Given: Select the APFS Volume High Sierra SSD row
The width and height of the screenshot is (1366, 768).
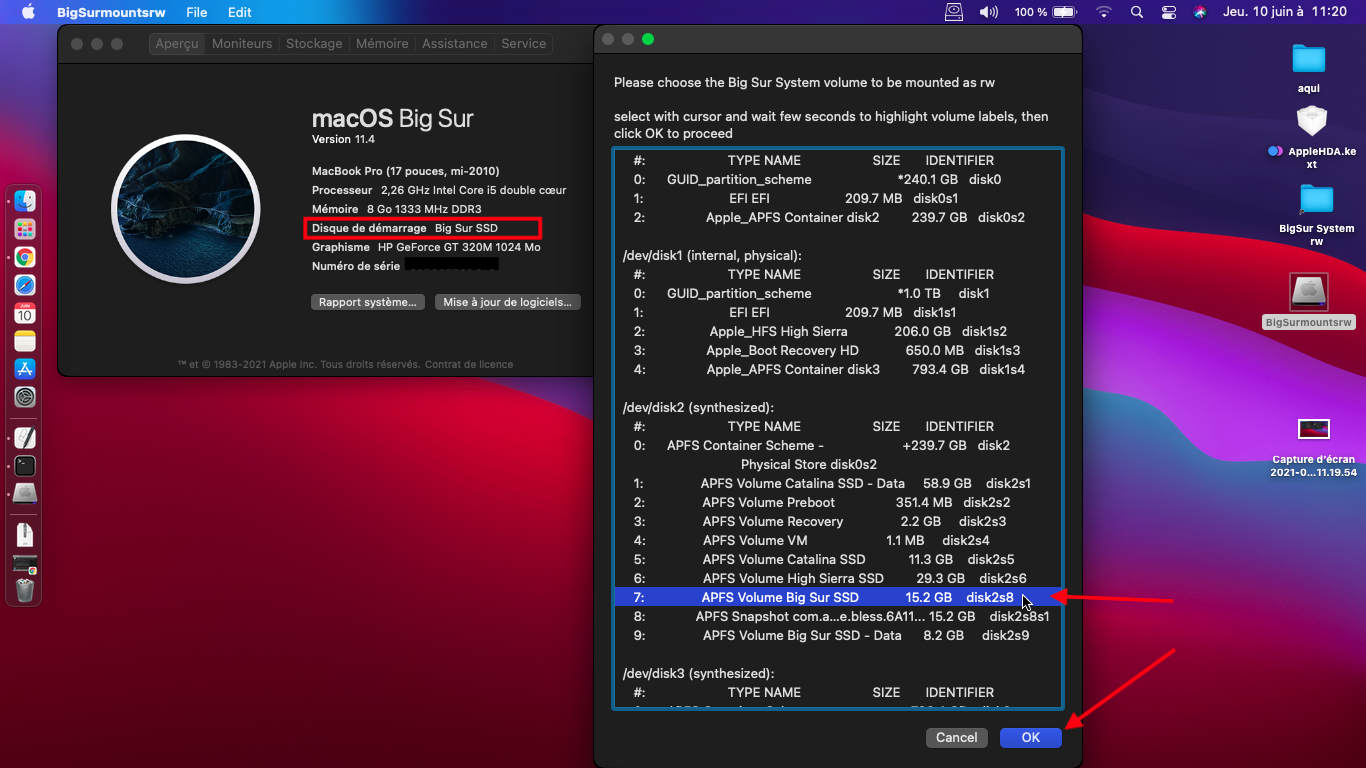Looking at the screenshot, I should pos(838,578).
